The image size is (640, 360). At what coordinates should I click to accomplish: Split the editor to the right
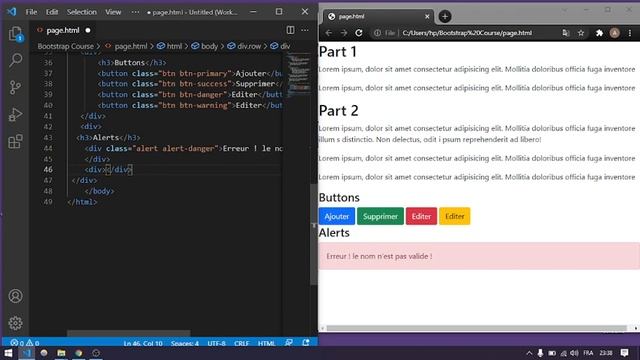(290, 30)
